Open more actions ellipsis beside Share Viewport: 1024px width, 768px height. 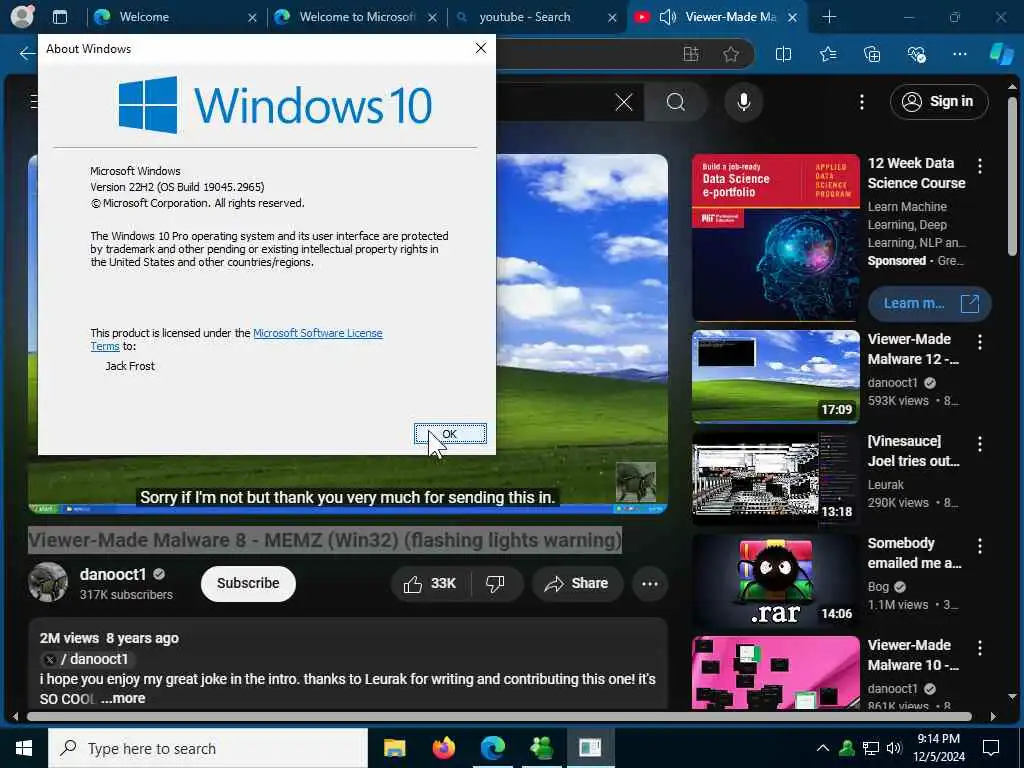(650, 584)
